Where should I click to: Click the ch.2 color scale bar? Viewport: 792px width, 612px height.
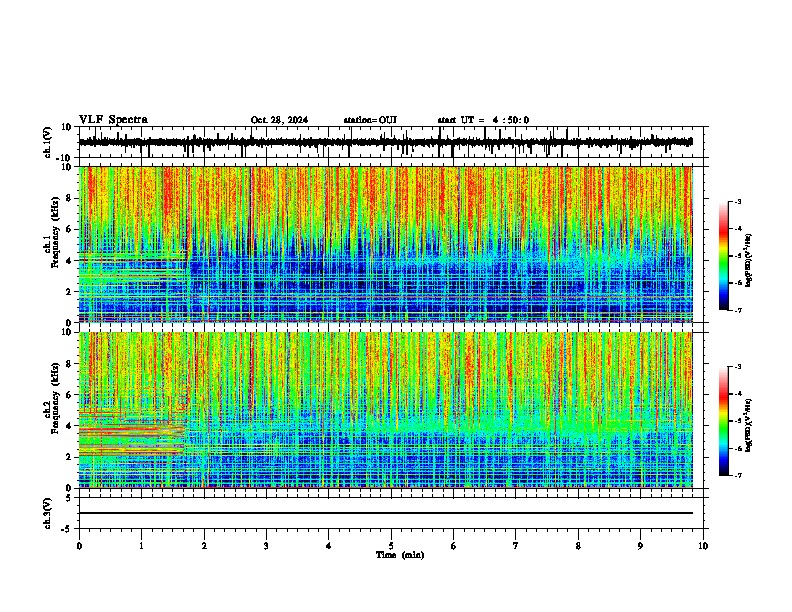[x=724, y=421]
